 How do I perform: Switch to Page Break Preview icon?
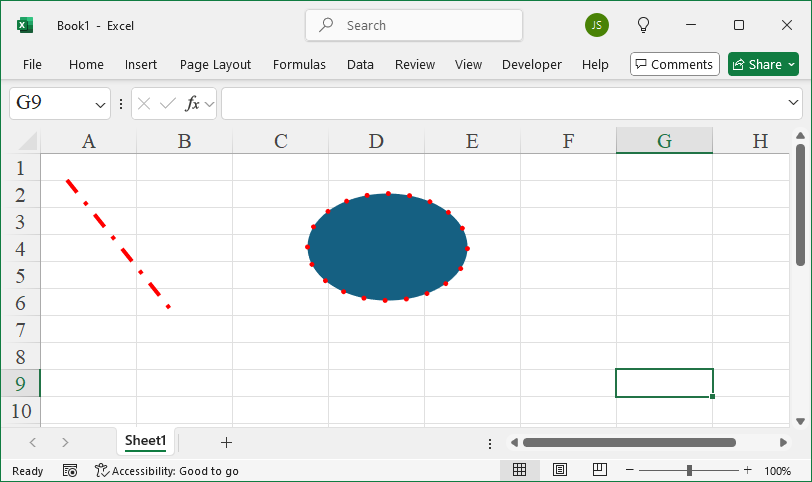[x=600, y=470]
